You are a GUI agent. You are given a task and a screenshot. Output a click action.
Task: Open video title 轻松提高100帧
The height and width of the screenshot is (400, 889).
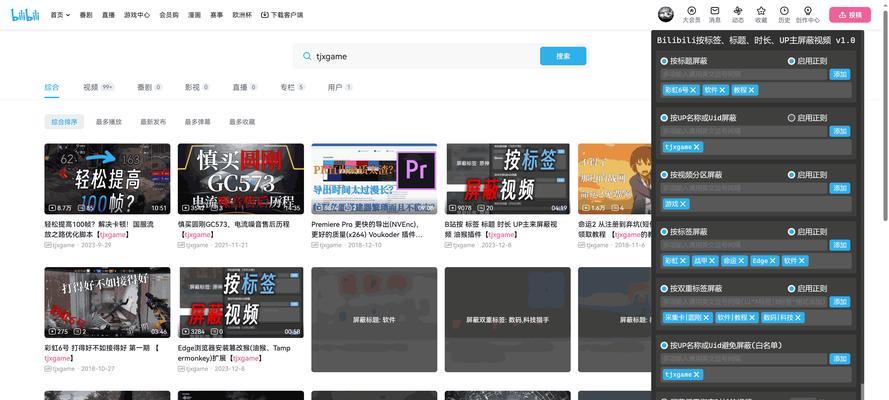point(99,229)
